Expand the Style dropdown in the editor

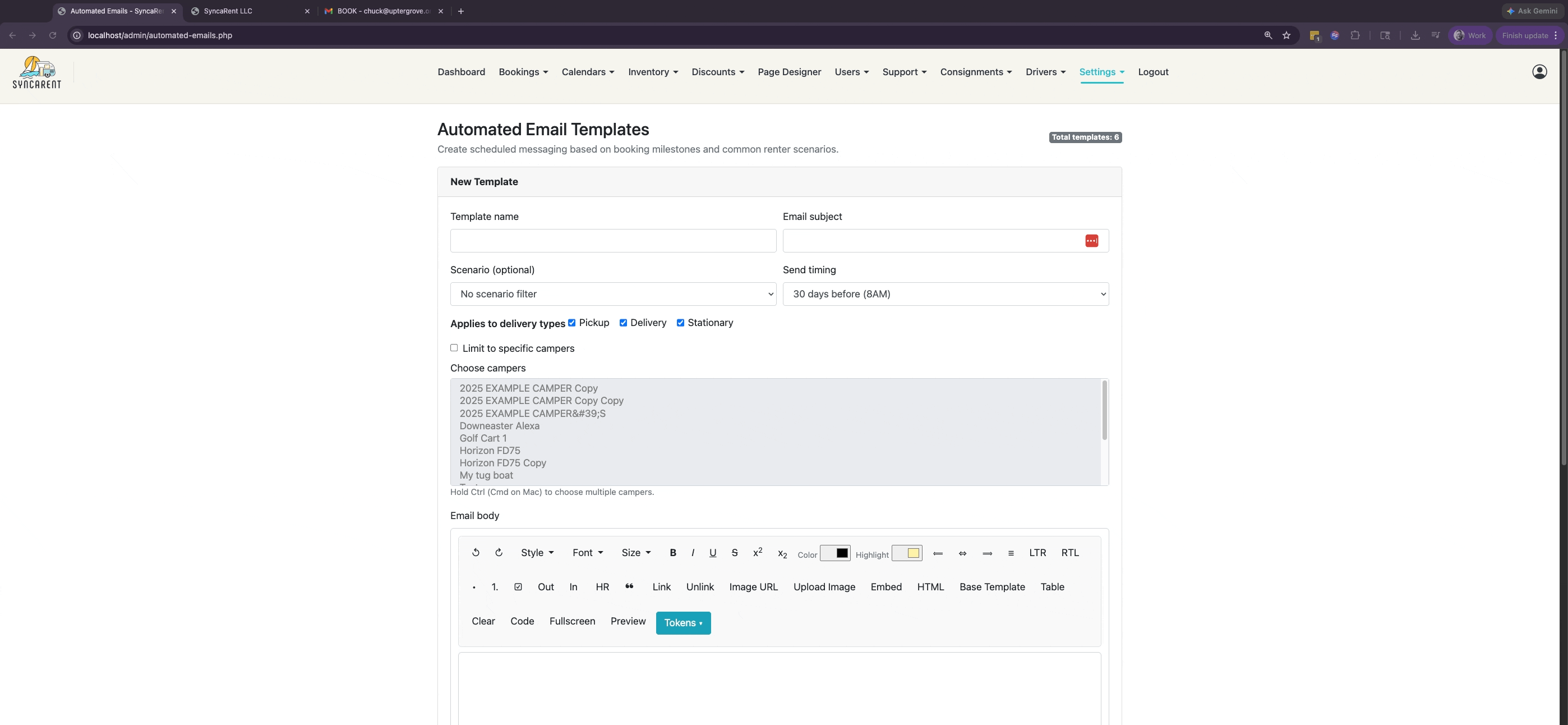pyautogui.click(x=537, y=553)
